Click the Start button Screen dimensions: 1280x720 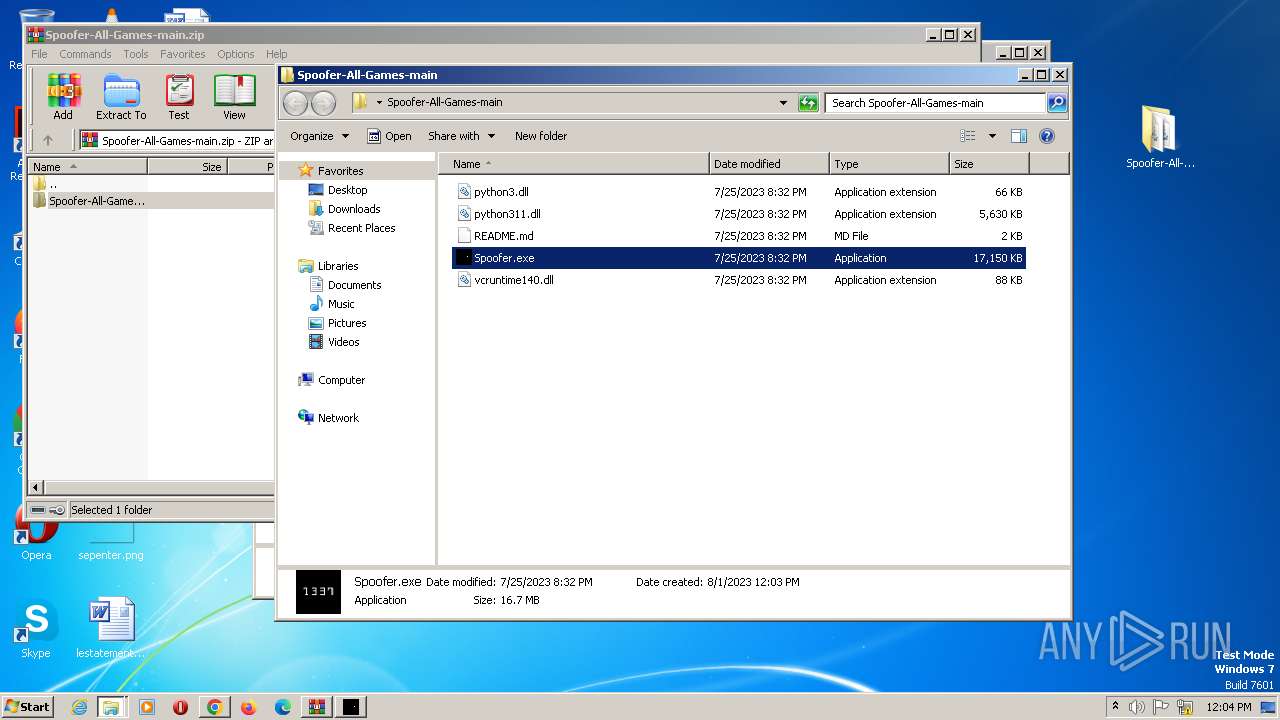click(x=28, y=707)
